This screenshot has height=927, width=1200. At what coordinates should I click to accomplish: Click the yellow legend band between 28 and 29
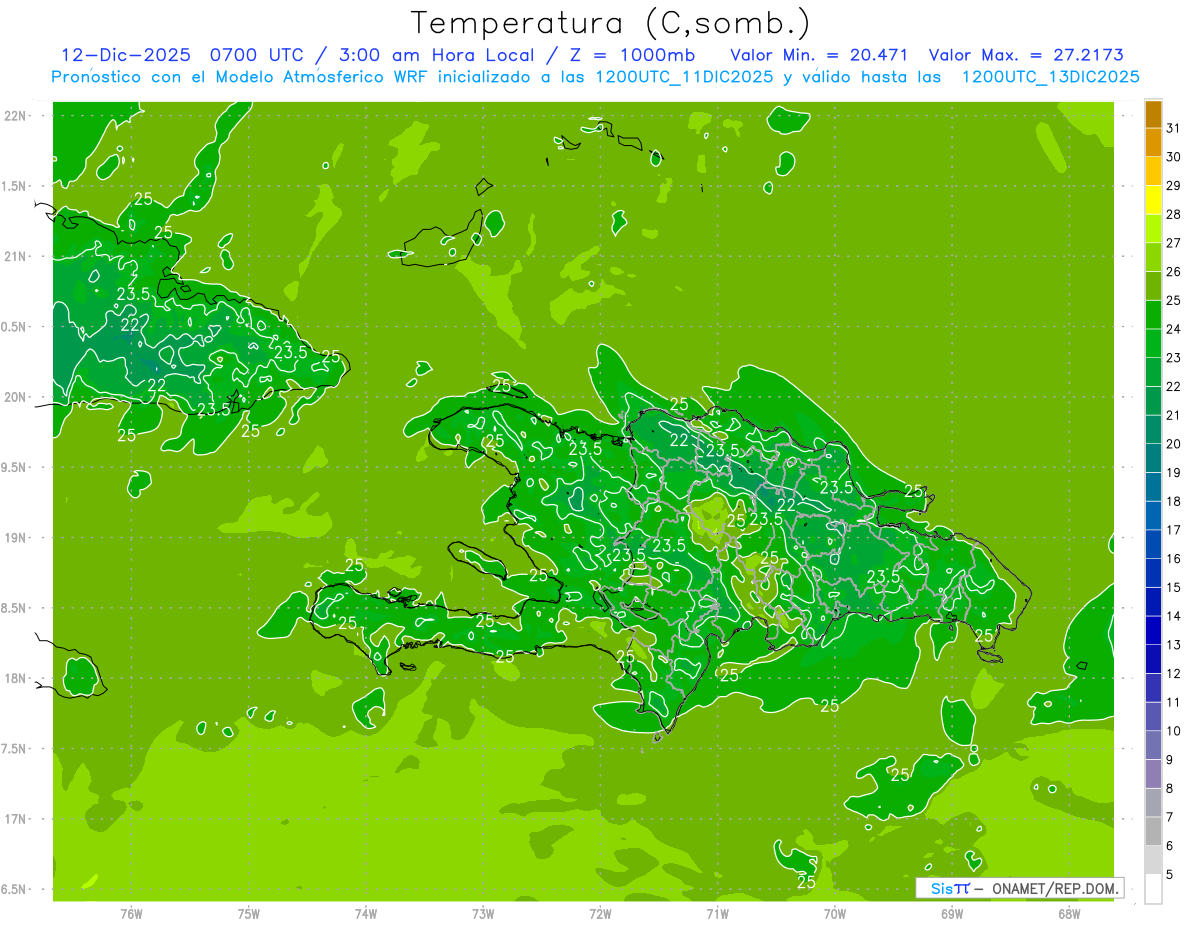point(1153,200)
